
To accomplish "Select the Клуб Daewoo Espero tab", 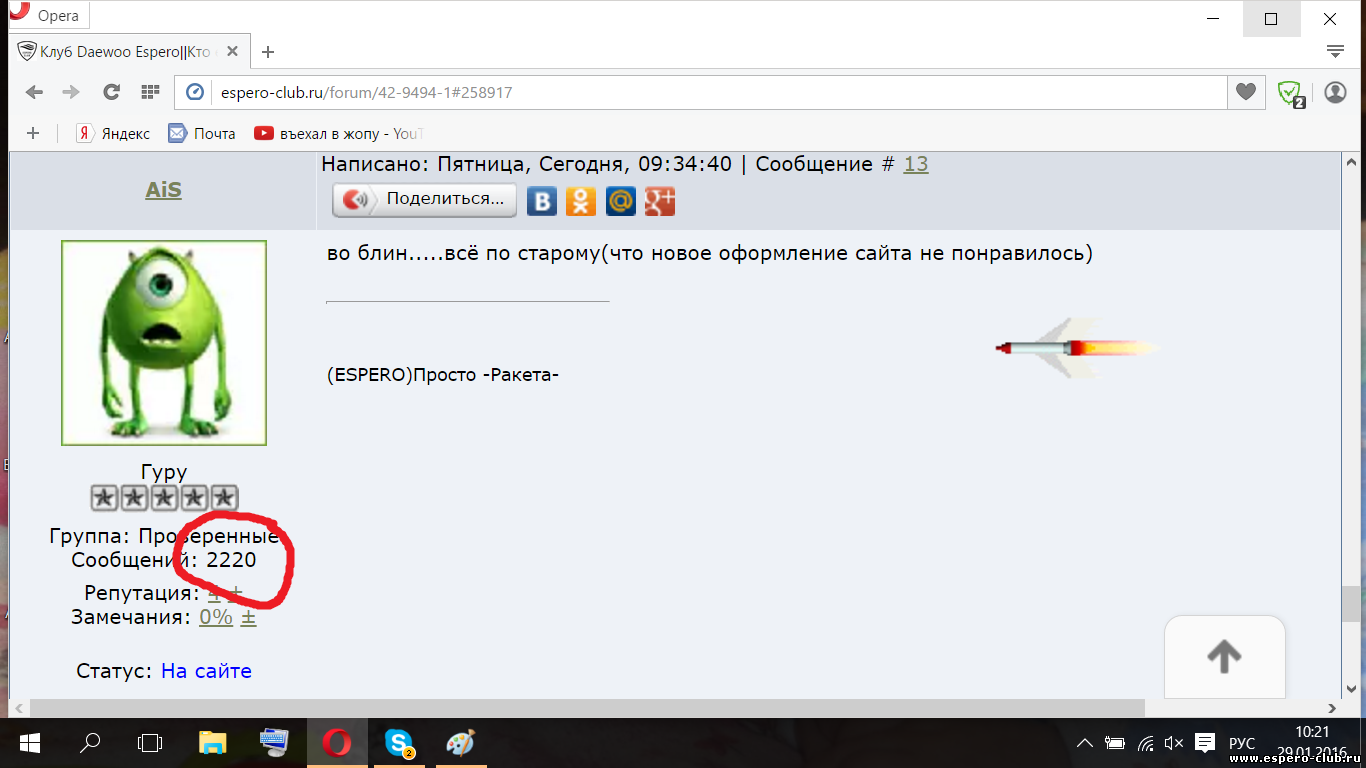I will click(x=124, y=51).
